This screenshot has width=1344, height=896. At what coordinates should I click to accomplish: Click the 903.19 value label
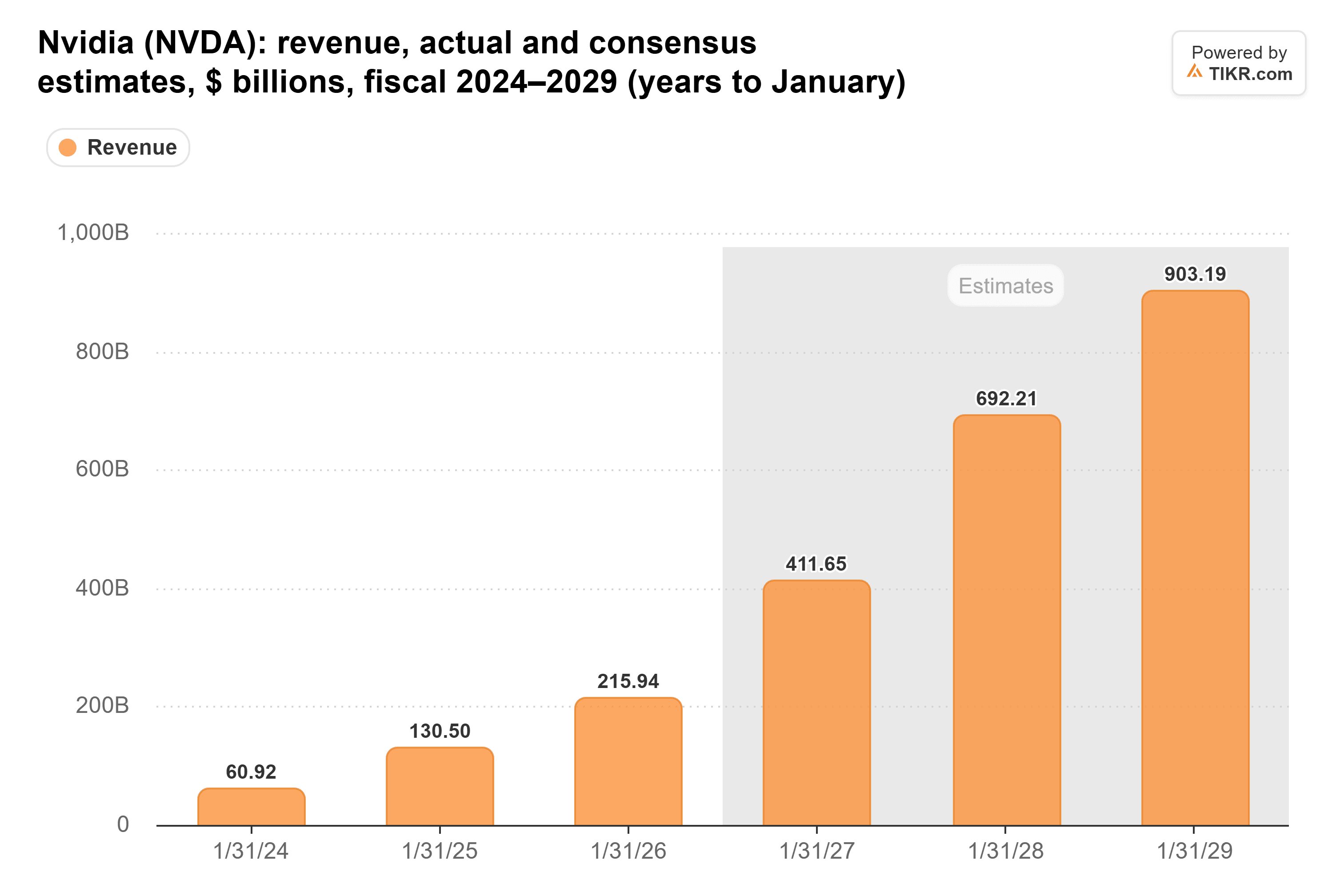(1196, 274)
